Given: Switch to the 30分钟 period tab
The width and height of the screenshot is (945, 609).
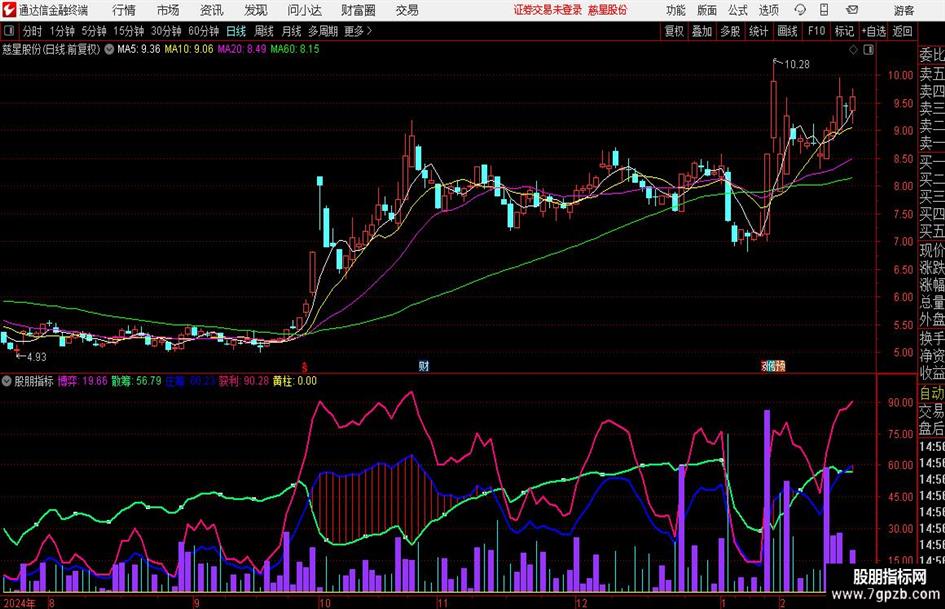Looking at the screenshot, I should [166, 31].
